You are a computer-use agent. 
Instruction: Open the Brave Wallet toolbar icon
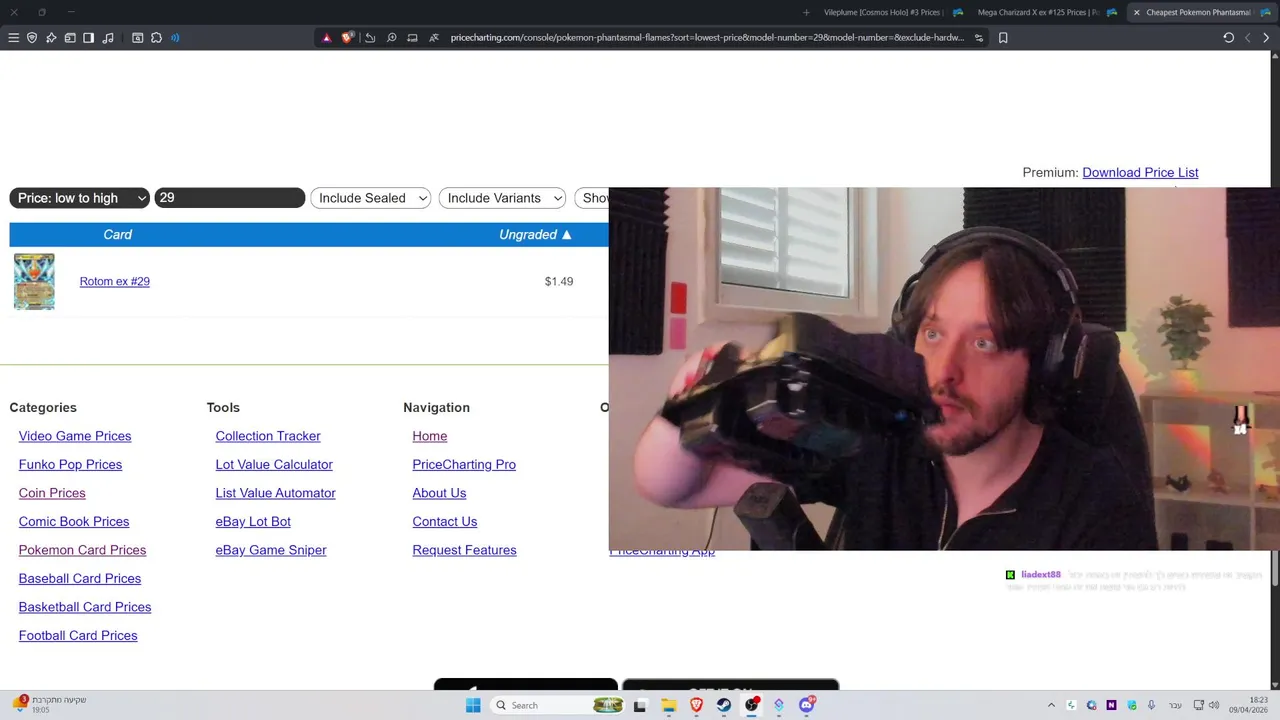[70, 38]
